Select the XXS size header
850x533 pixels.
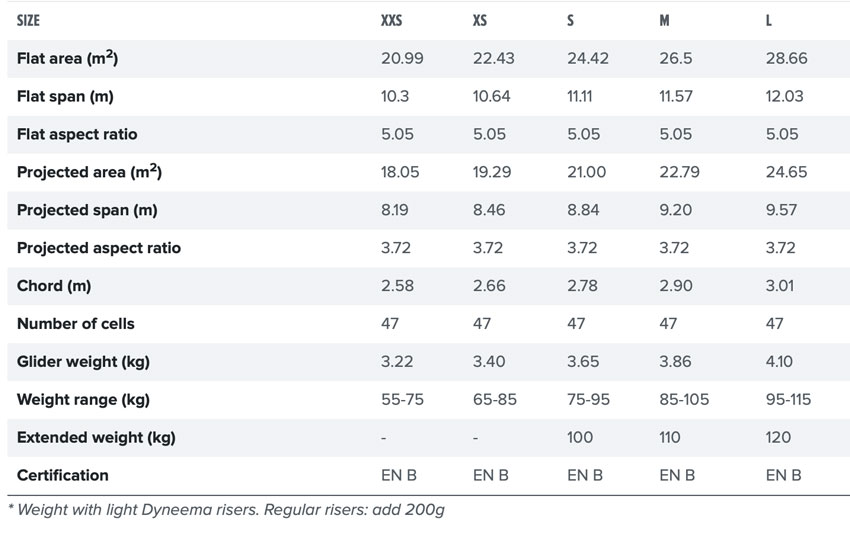tap(391, 21)
